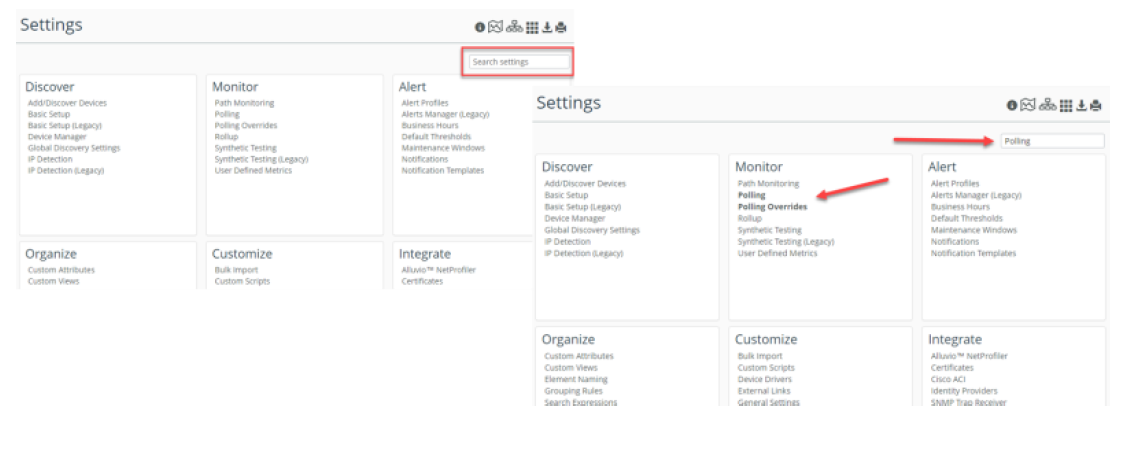
Task: Click the empty Search settings input field
Action: click(x=520, y=62)
